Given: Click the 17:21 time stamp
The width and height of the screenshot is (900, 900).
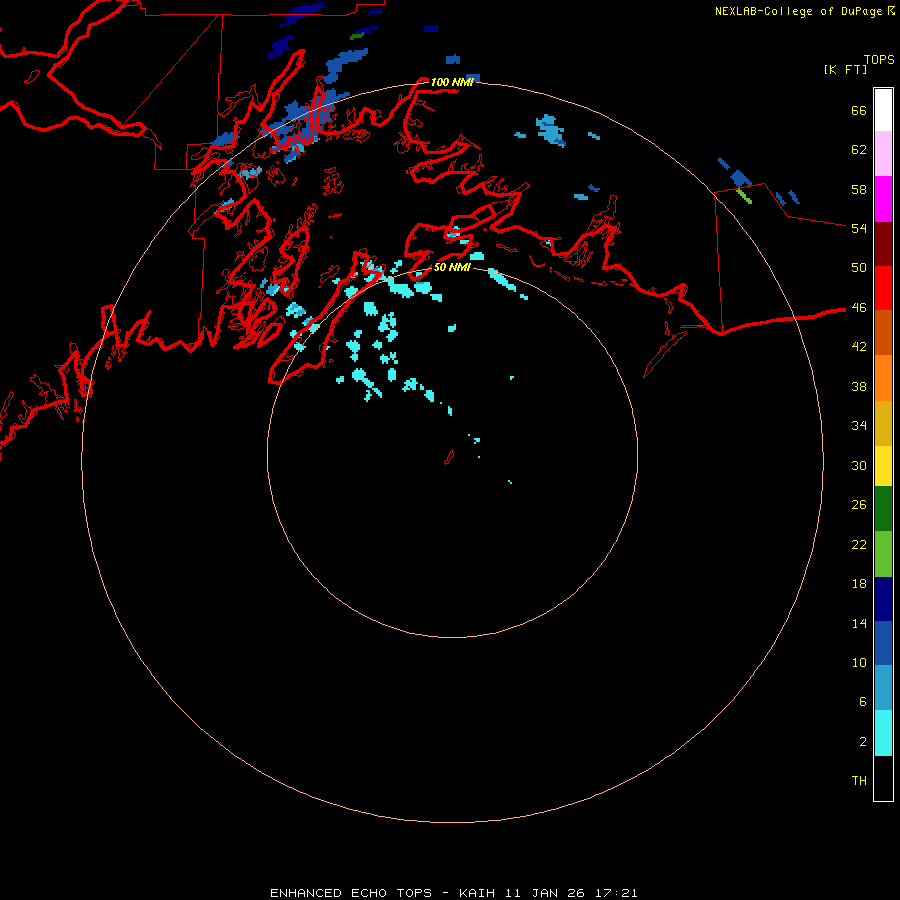Looking at the screenshot, I should coord(618,893).
